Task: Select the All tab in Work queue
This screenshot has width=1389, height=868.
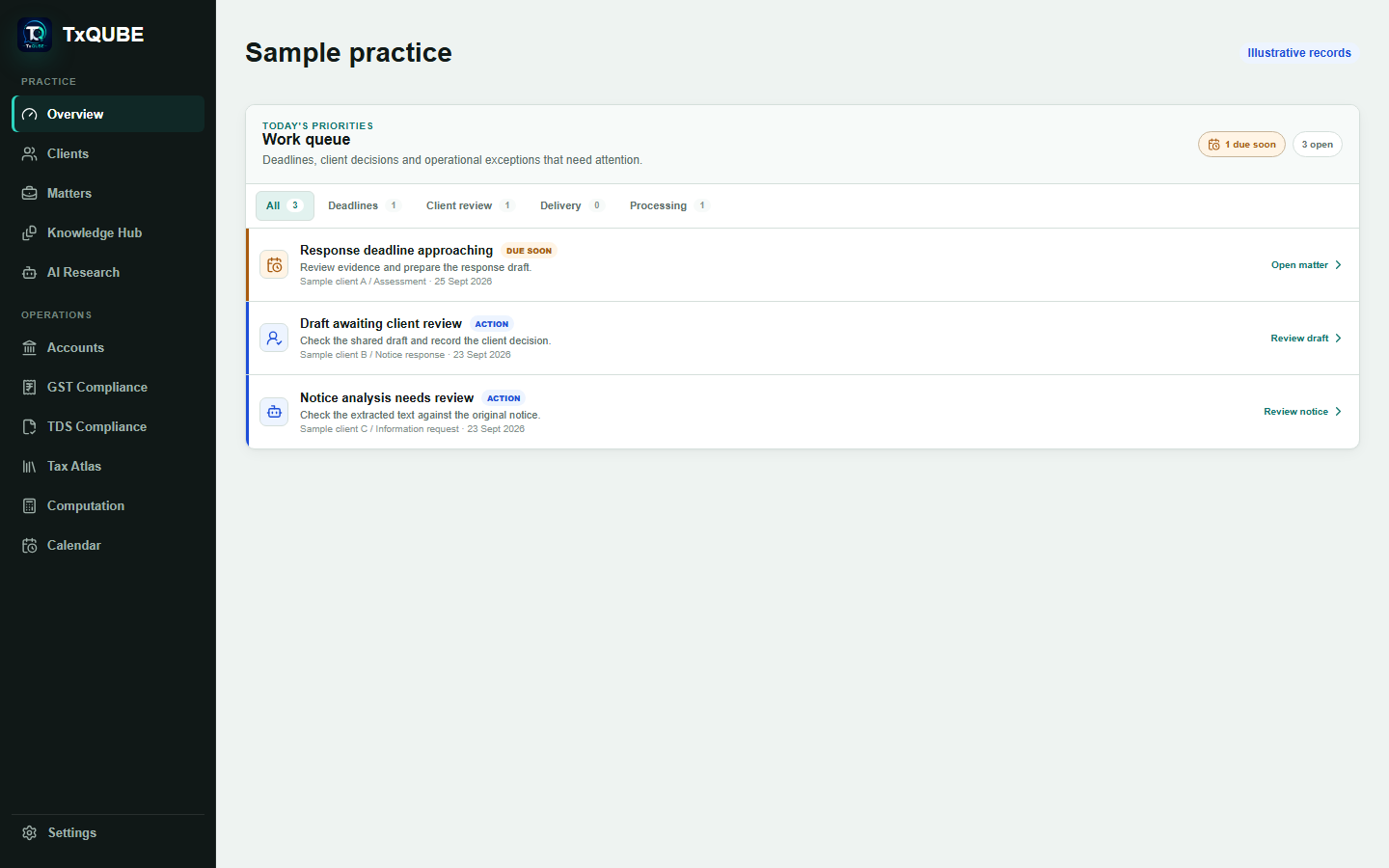Action: coord(285,205)
